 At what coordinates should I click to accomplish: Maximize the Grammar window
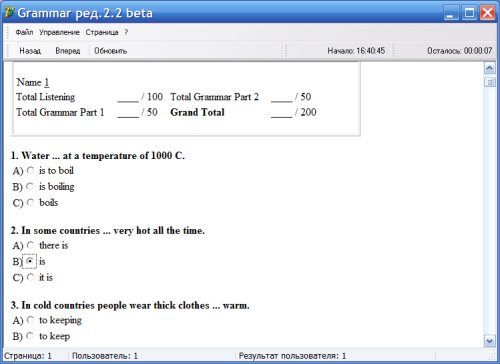470,13
